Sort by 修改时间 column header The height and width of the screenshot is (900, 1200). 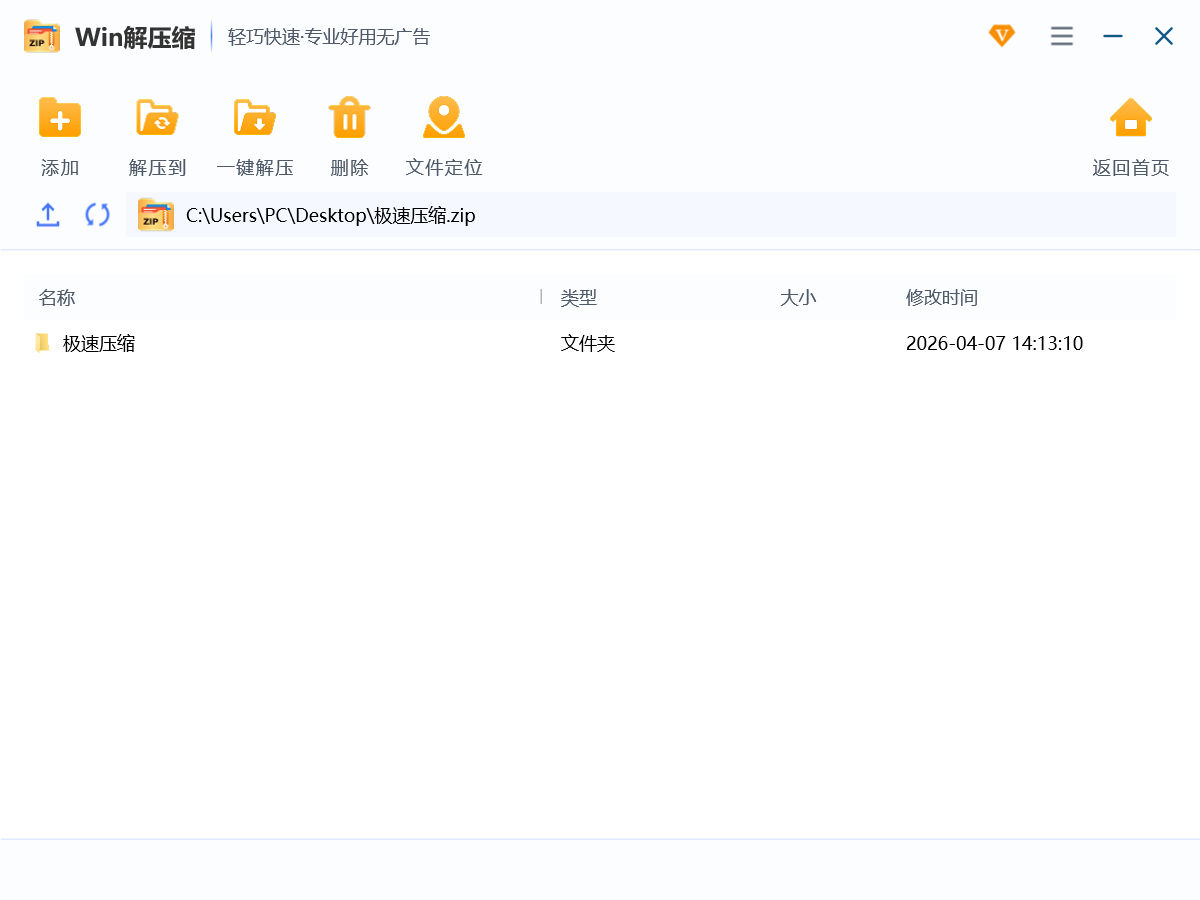coord(941,298)
